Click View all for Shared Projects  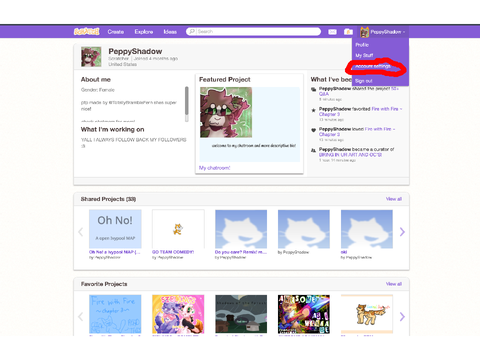[394, 199]
